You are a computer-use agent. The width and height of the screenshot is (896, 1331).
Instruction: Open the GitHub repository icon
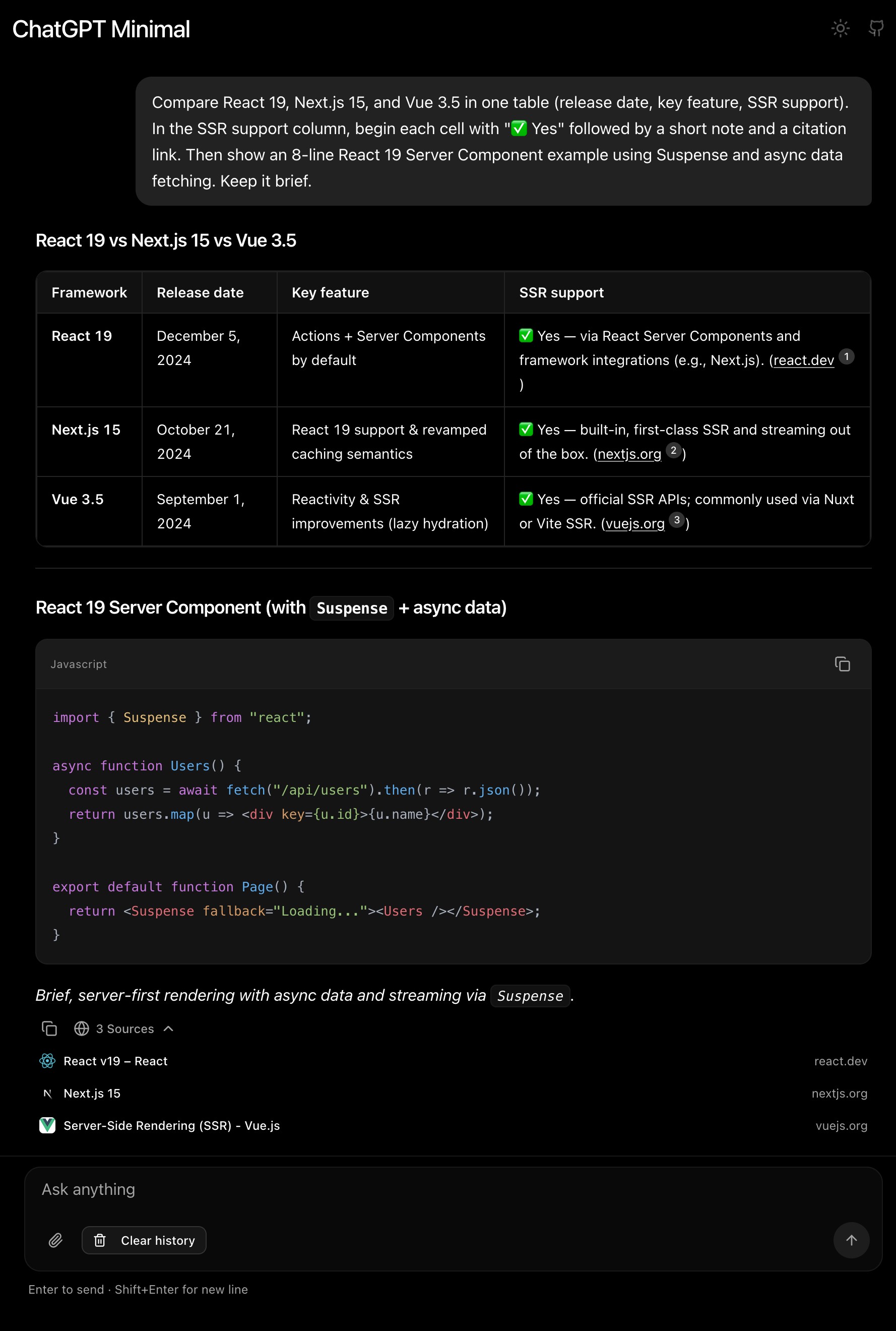point(875,29)
